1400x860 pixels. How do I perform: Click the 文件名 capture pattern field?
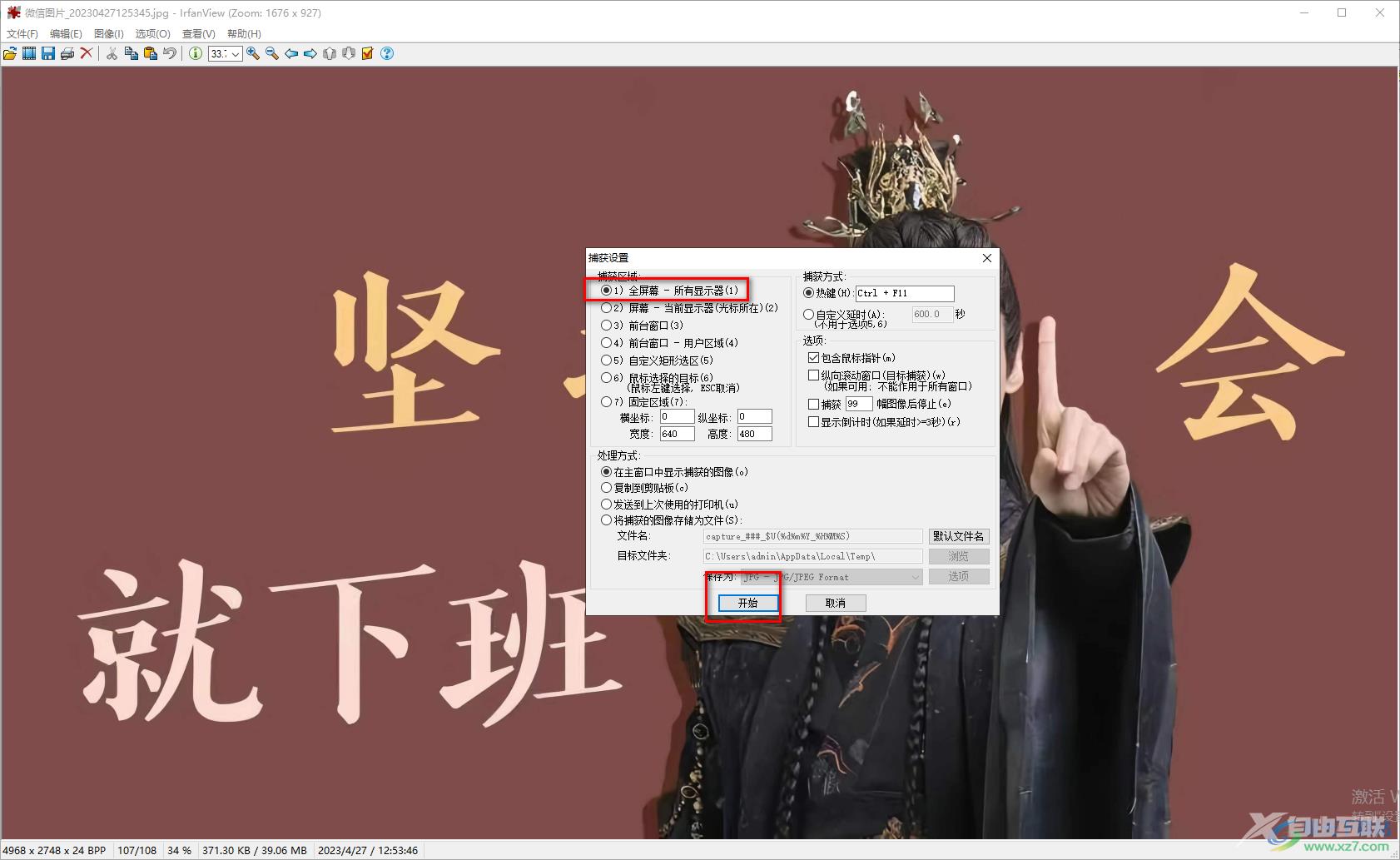pyautogui.click(x=813, y=537)
